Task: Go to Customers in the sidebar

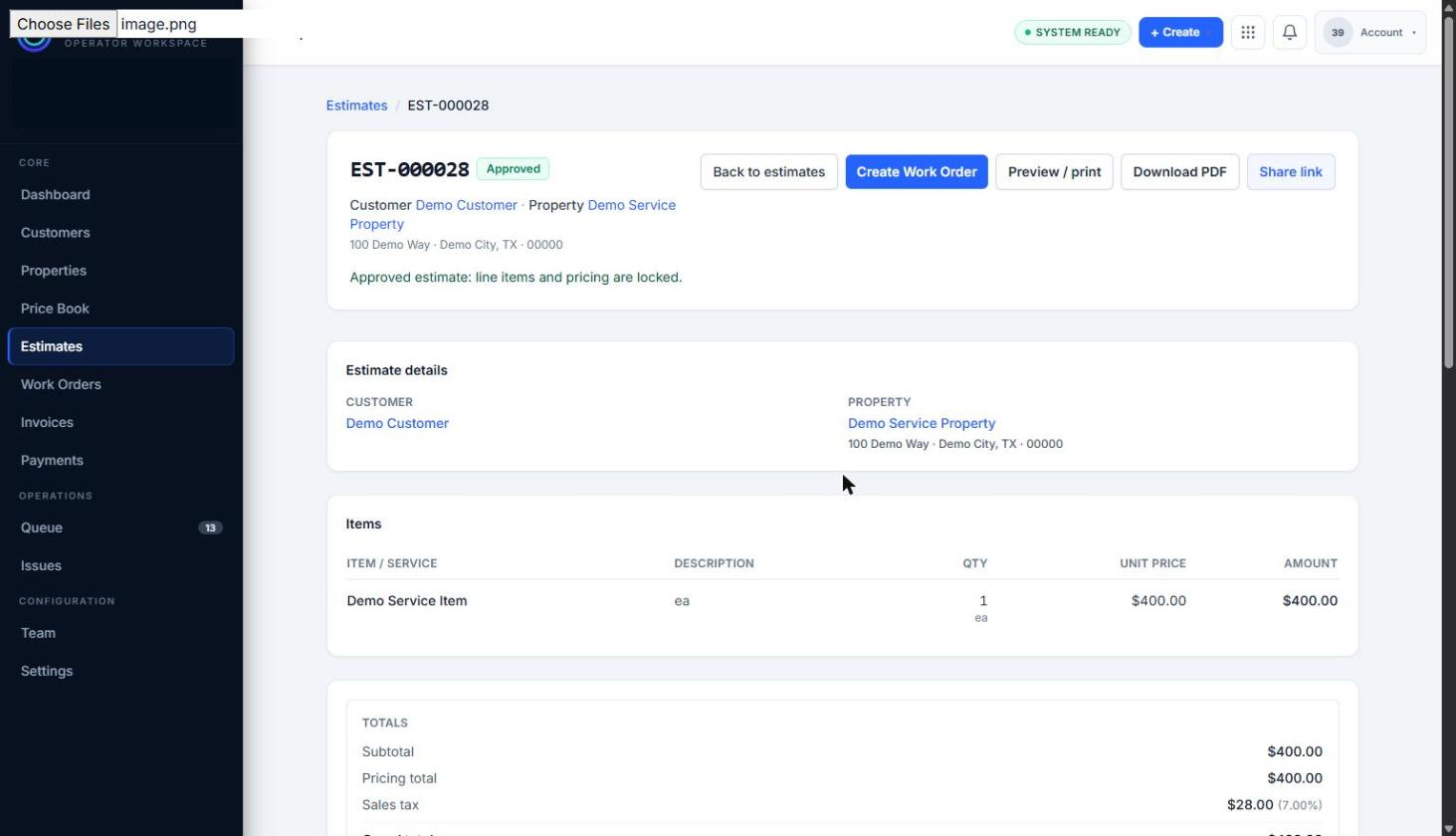Action: point(120,232)
